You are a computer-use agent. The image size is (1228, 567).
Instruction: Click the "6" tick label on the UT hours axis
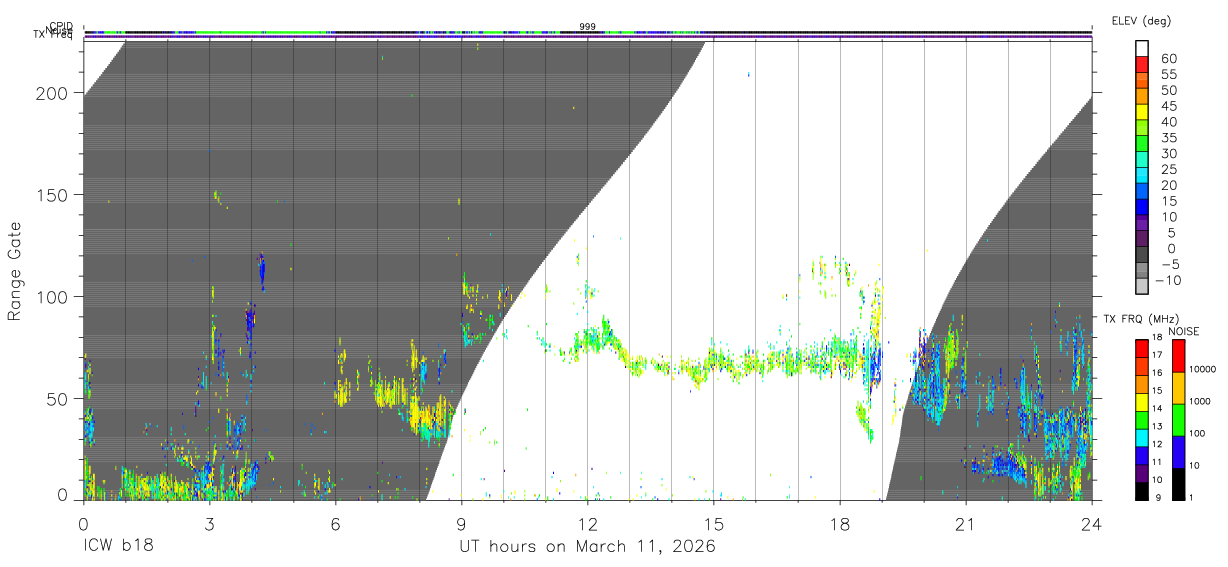[335, 523]
